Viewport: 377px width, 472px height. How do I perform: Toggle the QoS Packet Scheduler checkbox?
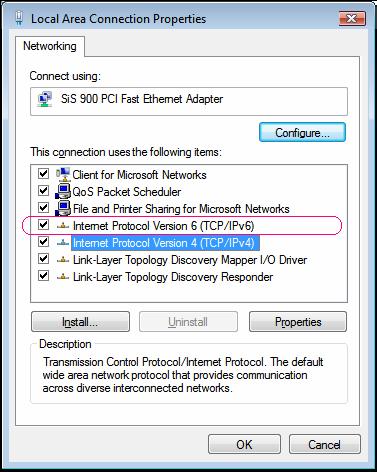coord(43,191)
